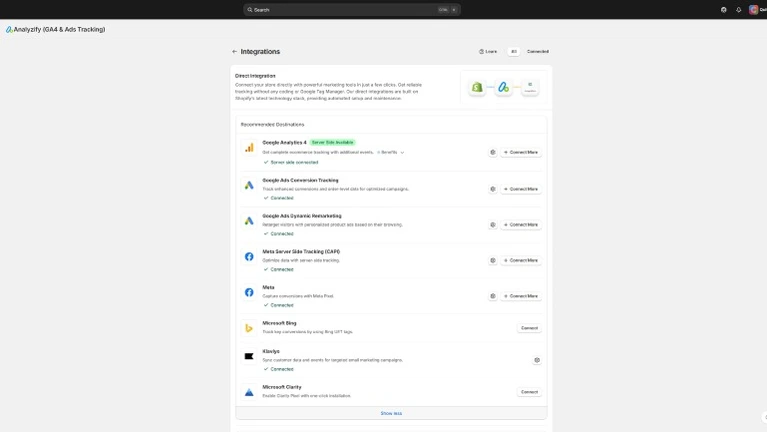Image resolution: width=767 pixels, height=432 pixels.
Task: Click the Google Analytics 4 logo
Action: pos(249,147)
